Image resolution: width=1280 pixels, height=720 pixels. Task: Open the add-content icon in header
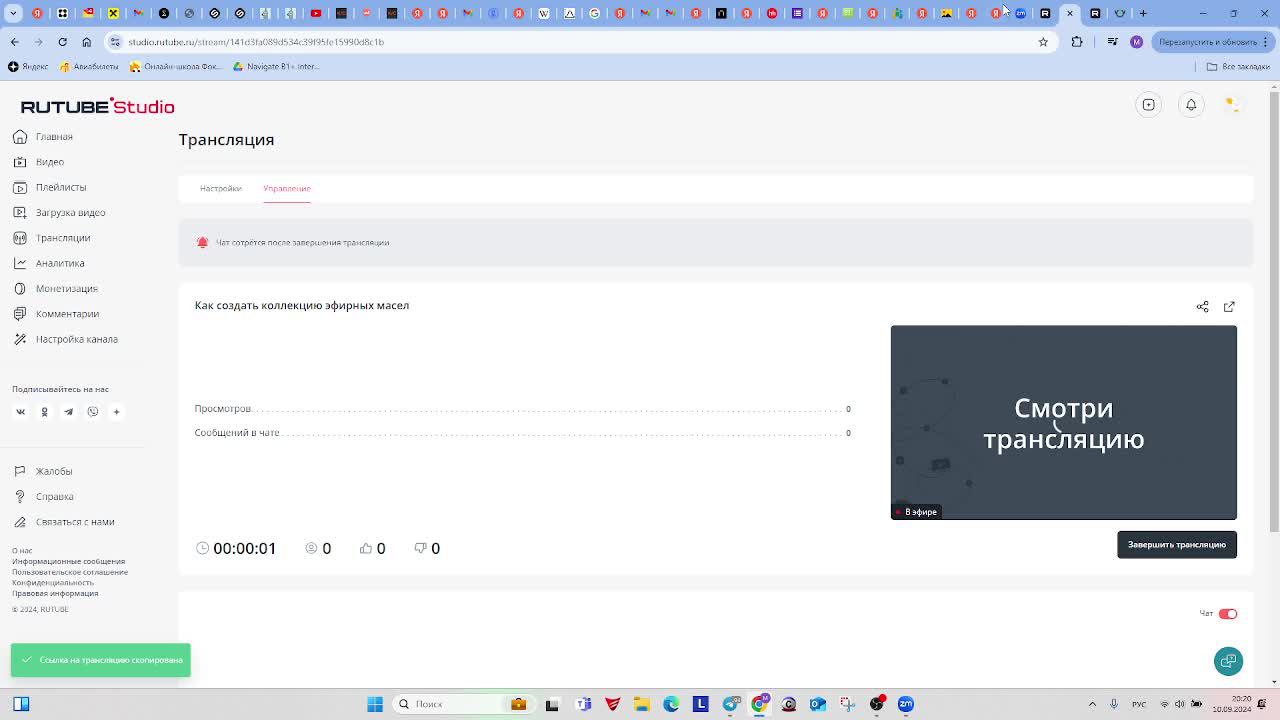pos(1149,105)
